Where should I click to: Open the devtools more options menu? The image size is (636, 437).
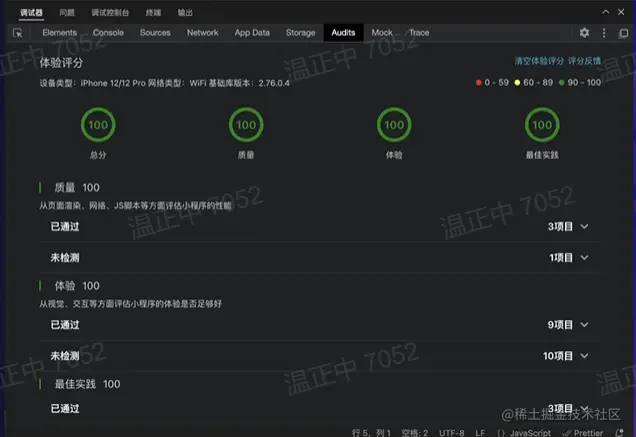click(x=604, y=33)
